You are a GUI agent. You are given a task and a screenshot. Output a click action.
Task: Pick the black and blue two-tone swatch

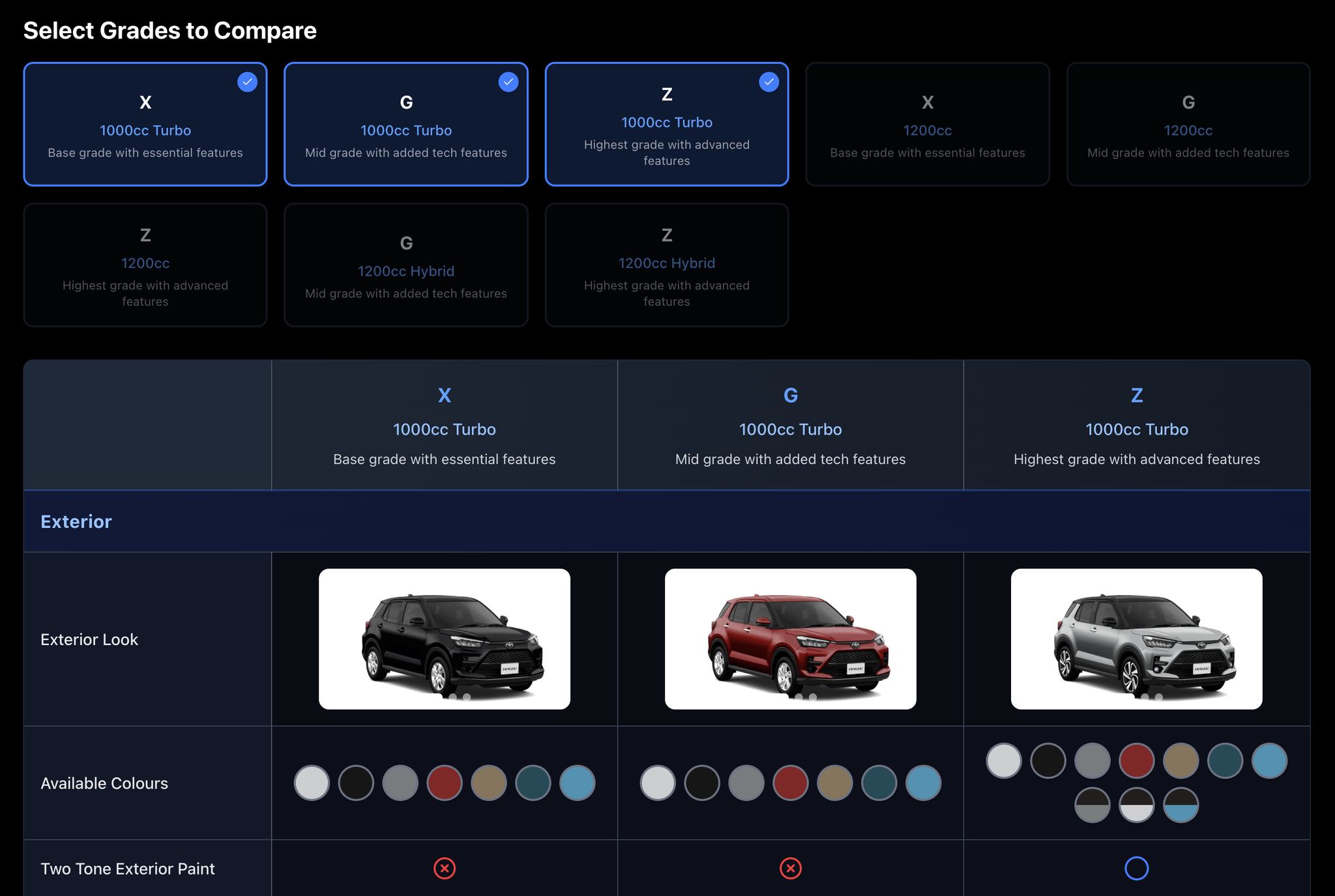[1181, 805]
